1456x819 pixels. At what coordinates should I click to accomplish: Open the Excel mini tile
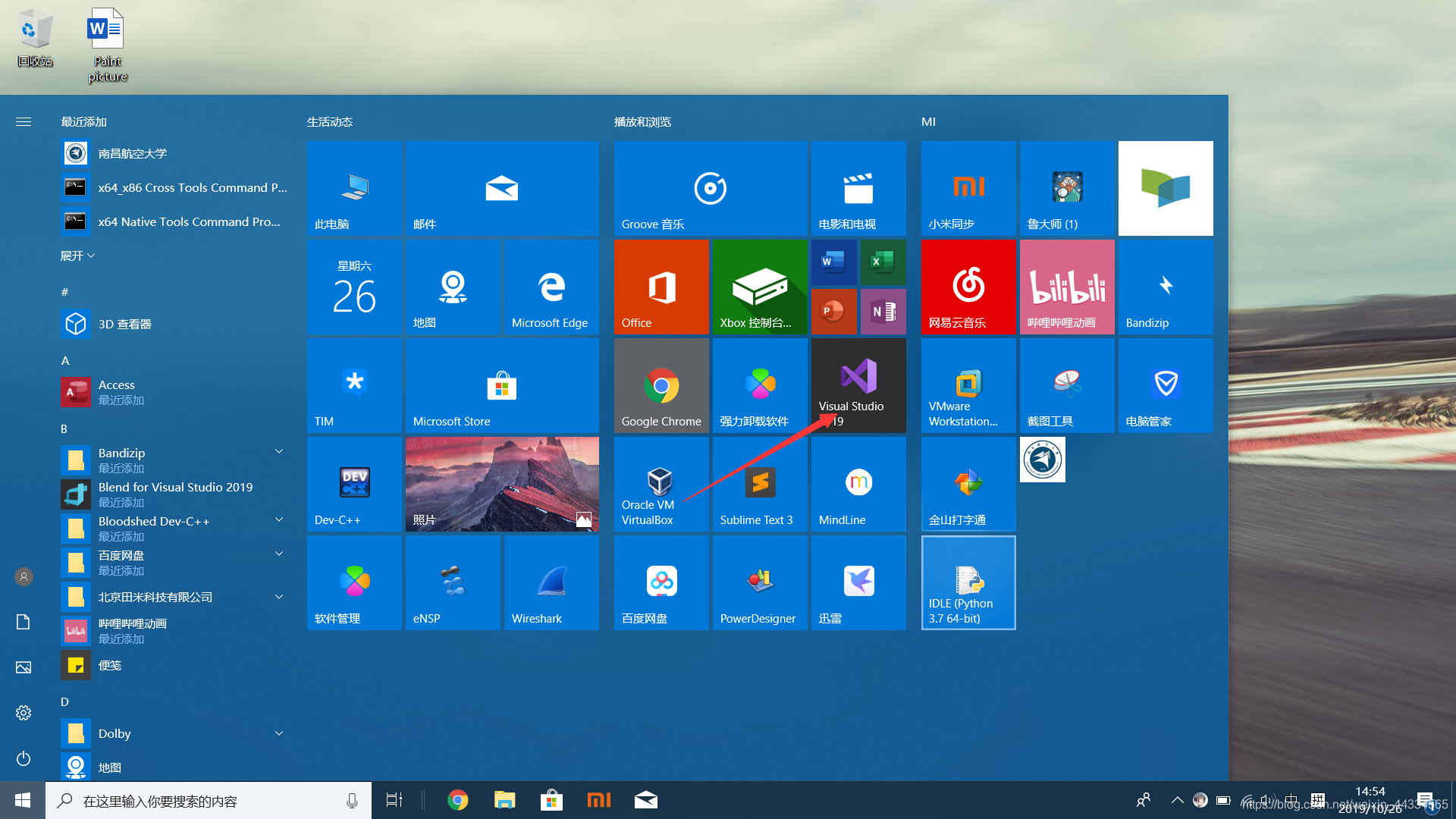pos(883,262)
